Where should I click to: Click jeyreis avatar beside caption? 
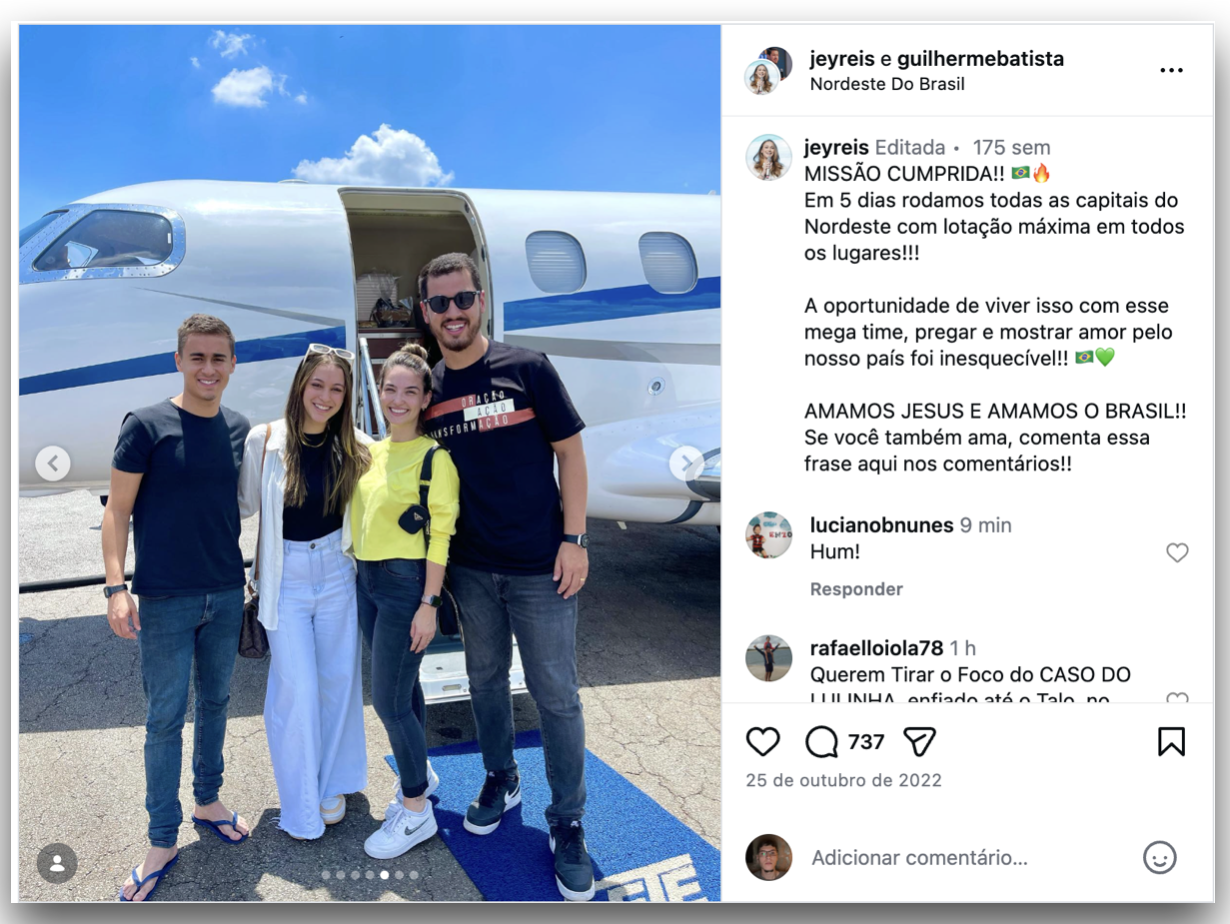(x=769, y=157)
